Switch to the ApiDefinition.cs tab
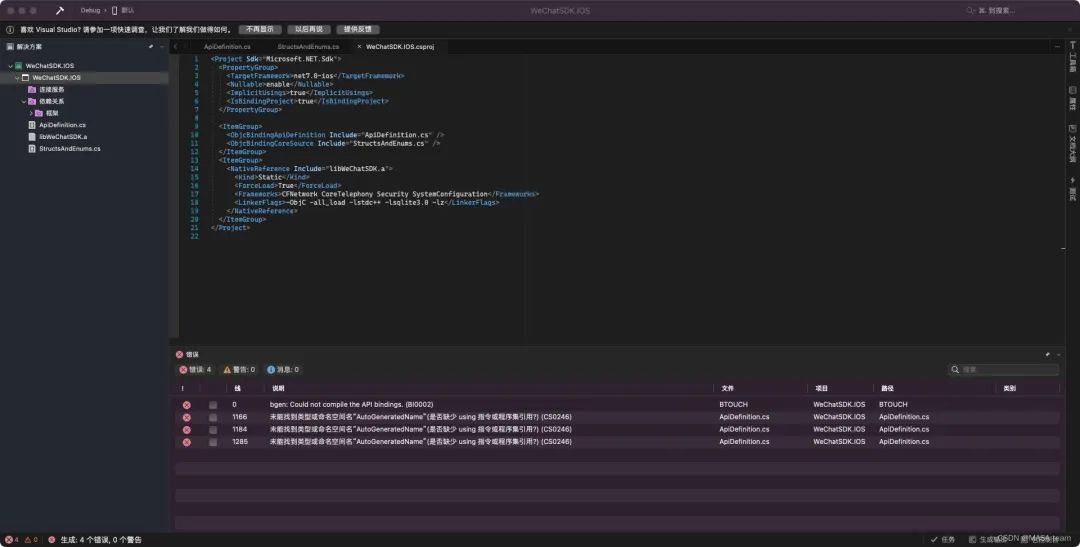Viewport: 1080px width, 547px height. point(227,47)
